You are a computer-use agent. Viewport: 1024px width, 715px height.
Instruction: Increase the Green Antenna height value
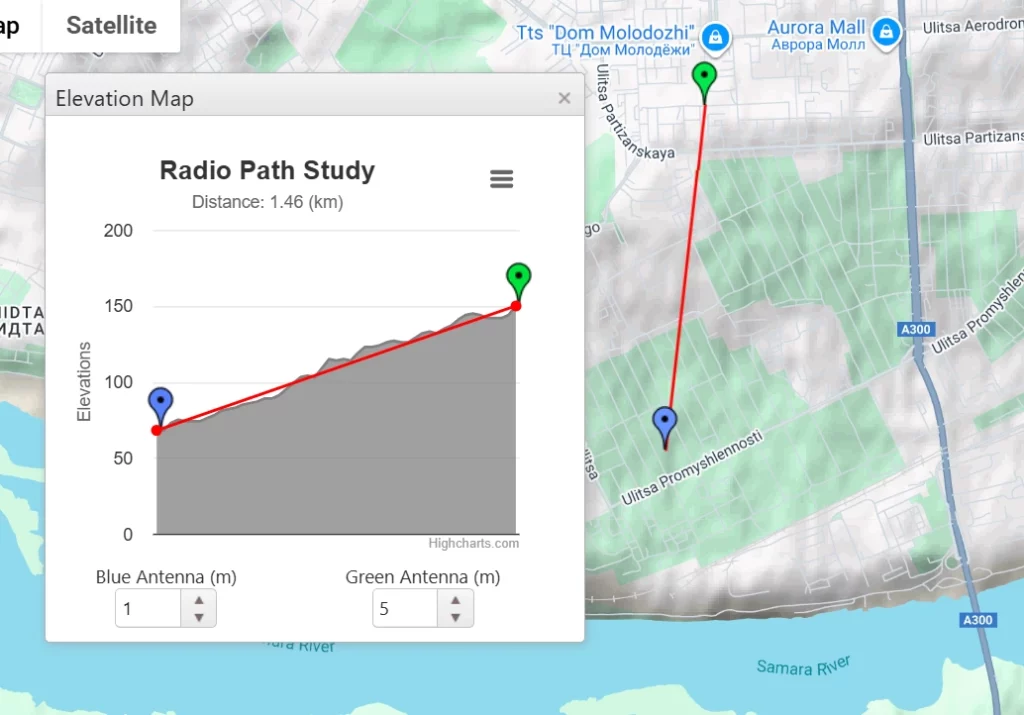tap(456, 600)
